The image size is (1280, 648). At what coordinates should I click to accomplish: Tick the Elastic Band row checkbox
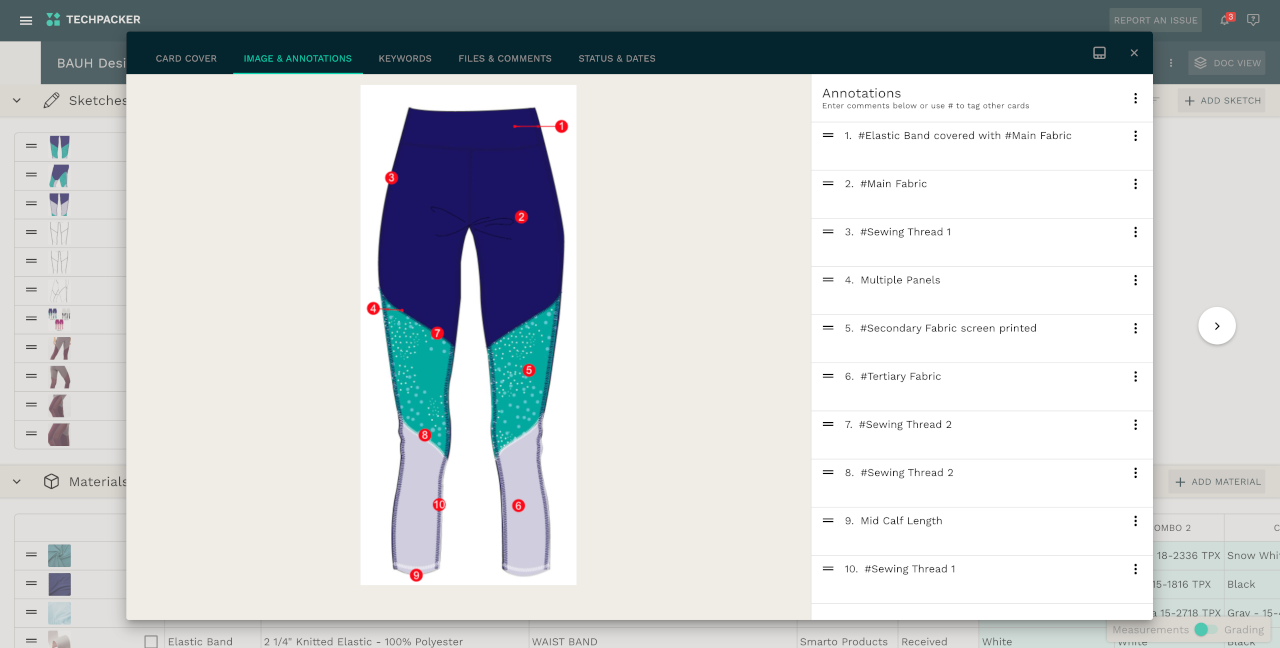click(x=151, y=642)
